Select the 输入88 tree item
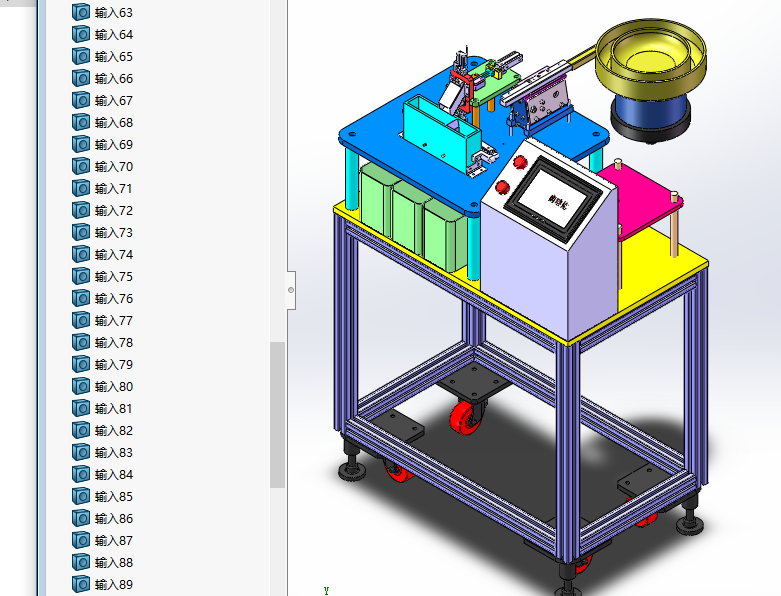The width and height of the screenshot is (781, 596). 103,563
